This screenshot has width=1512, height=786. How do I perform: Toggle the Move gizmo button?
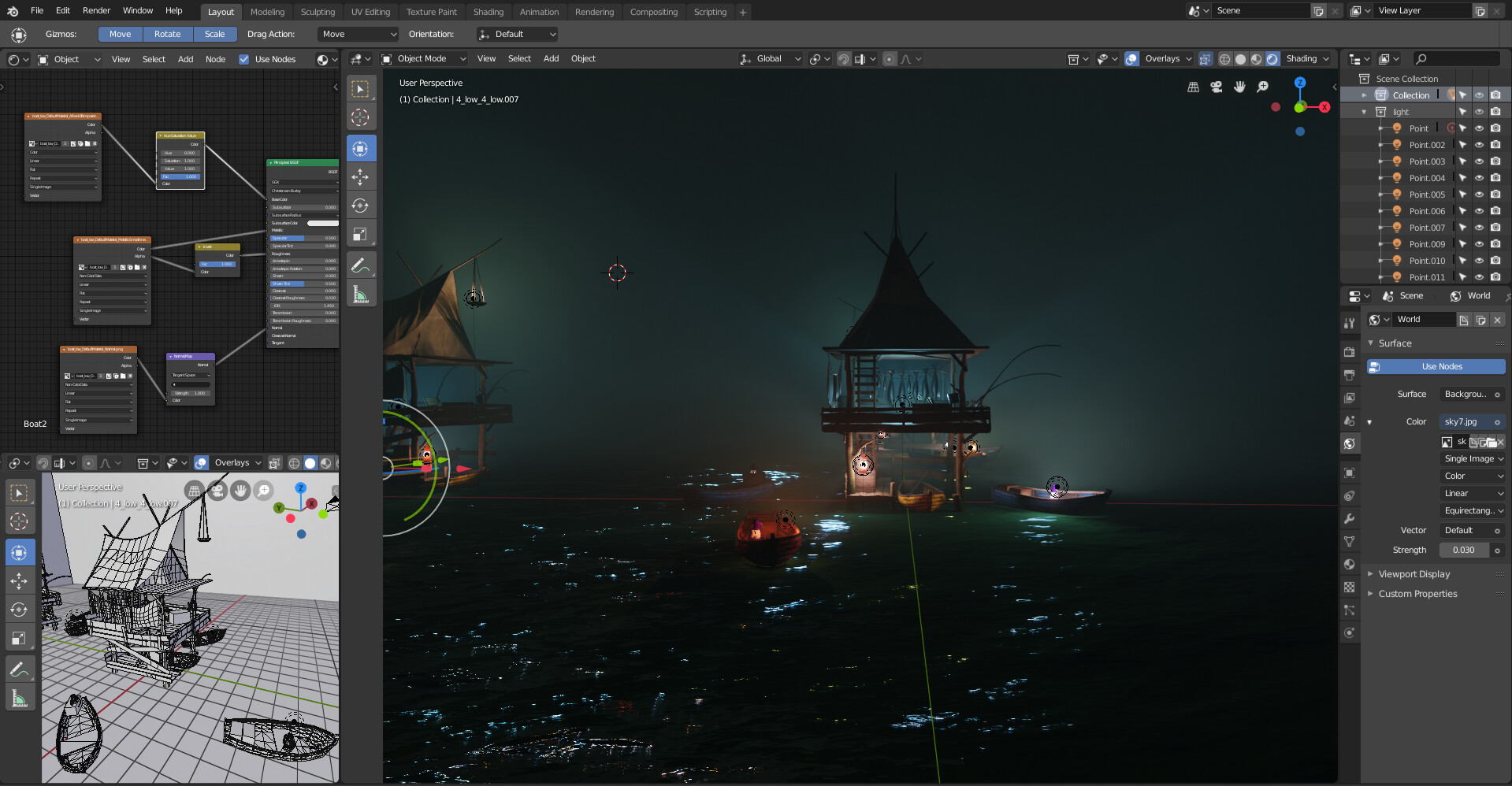coord(121,34)
